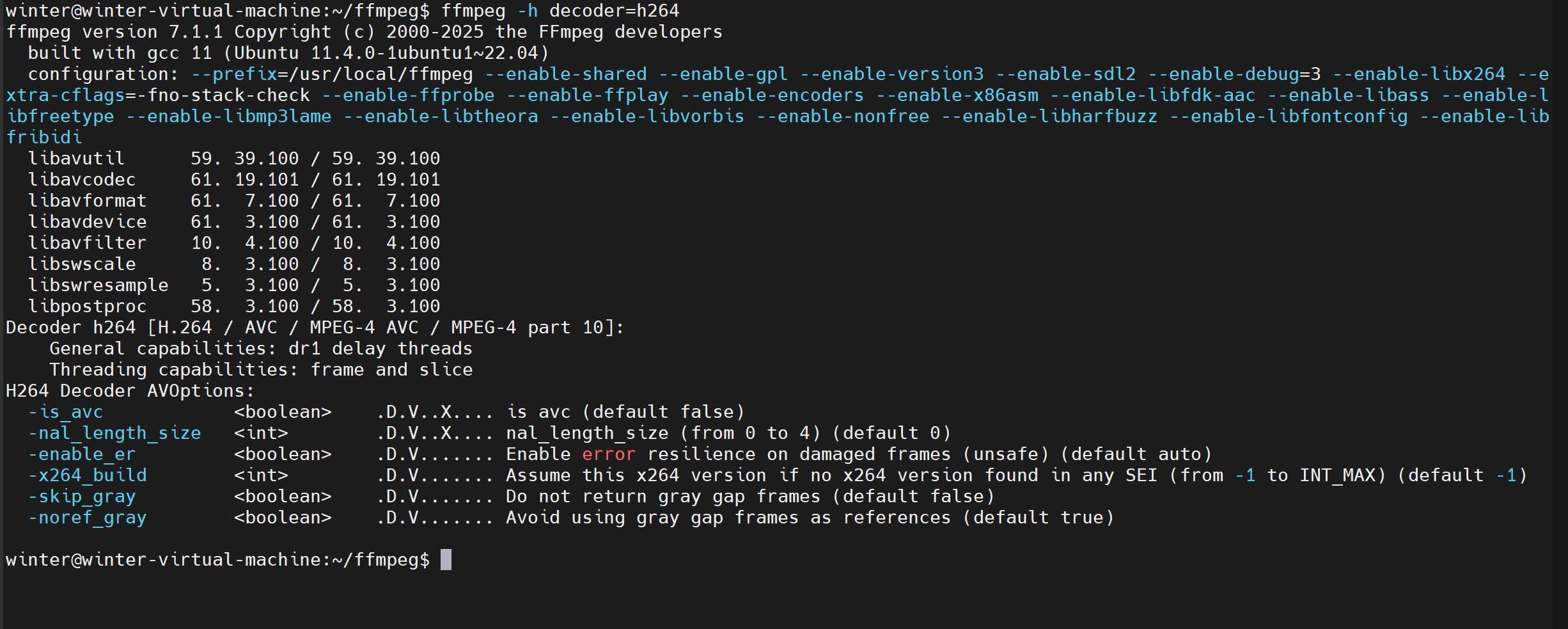1568x629 pixels.
Task: Click the -x264_build option name
Action: tap(87, 475)
